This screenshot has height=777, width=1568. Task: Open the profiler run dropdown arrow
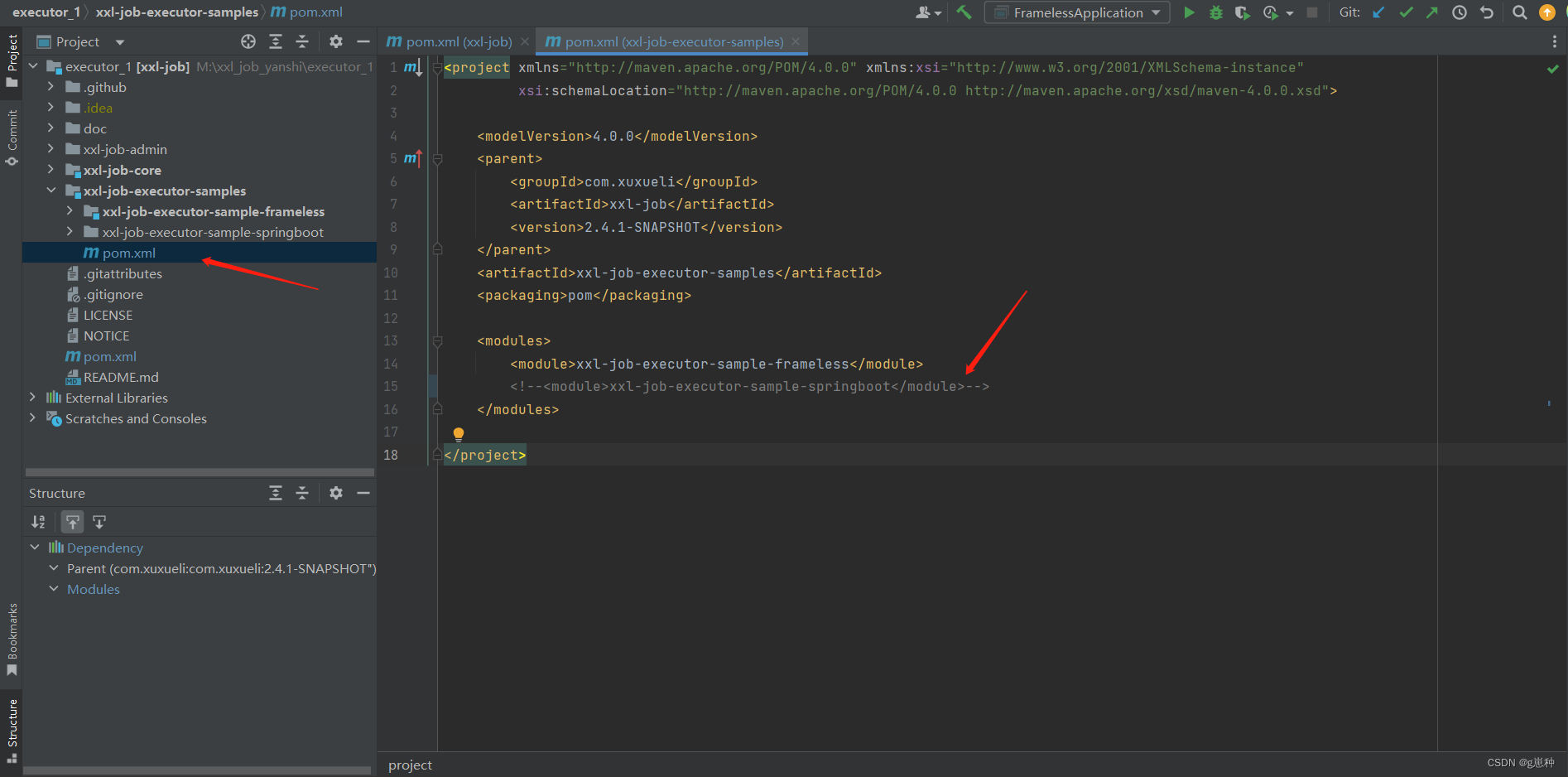pos(1290,13)
